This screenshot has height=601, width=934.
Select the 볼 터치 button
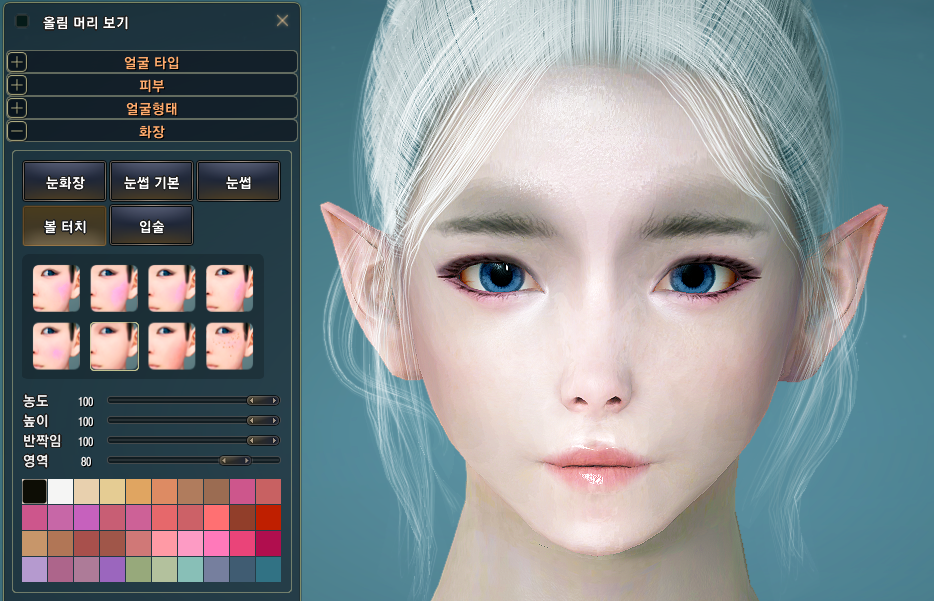click(x=65, y=226)
